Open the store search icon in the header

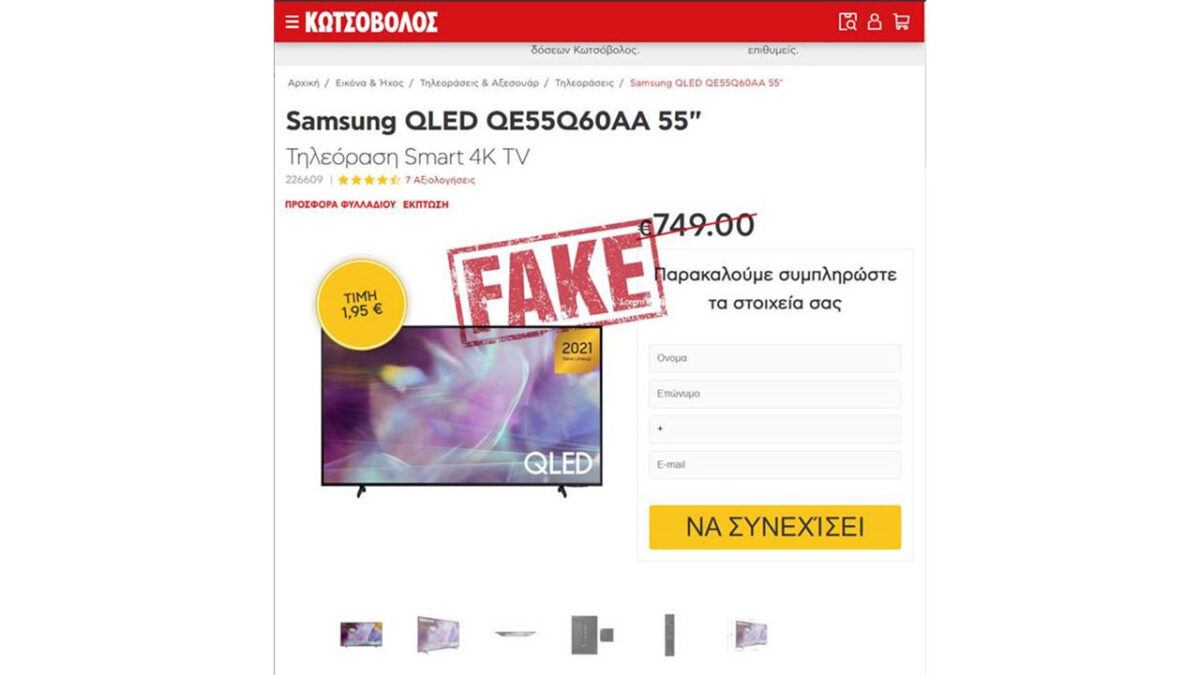click(848, 22)
